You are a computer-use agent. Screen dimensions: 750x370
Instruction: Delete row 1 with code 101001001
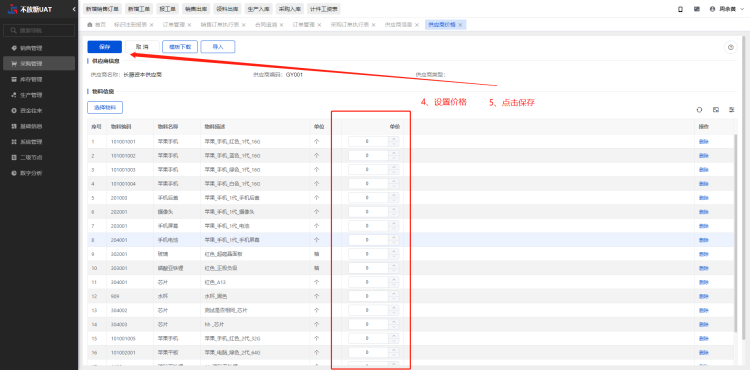click(704, 141)
